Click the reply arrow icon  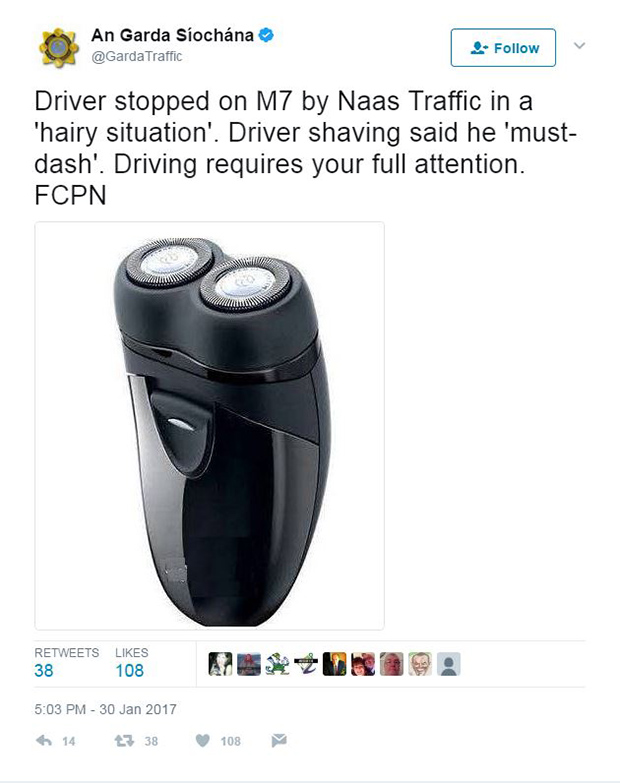[x=44, y=741]
